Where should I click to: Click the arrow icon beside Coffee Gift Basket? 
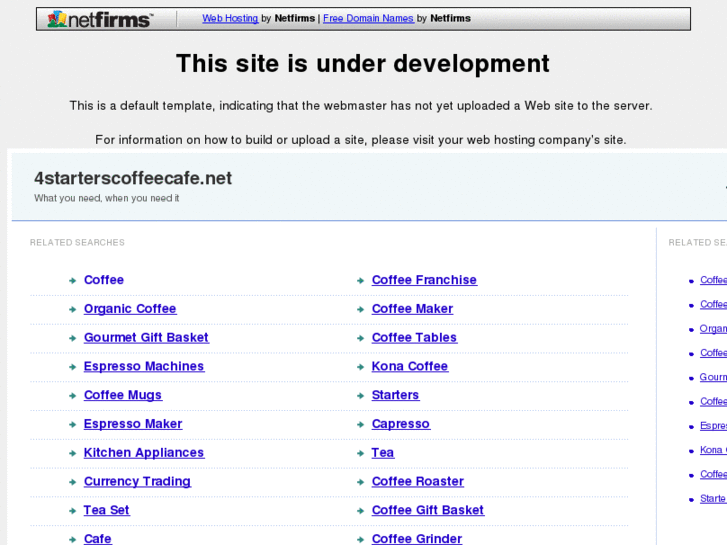(x=360, y=511)
